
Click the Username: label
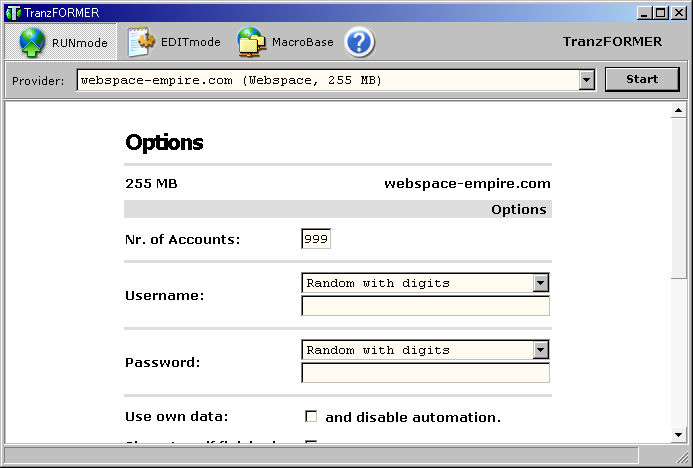tap(164, 295)
